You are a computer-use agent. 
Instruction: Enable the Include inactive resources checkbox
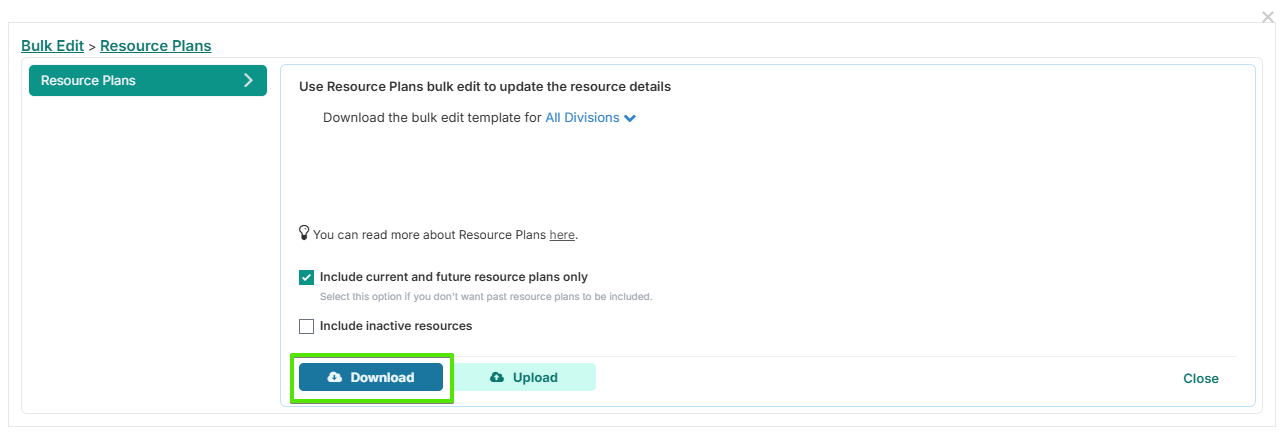pos(306,326)
